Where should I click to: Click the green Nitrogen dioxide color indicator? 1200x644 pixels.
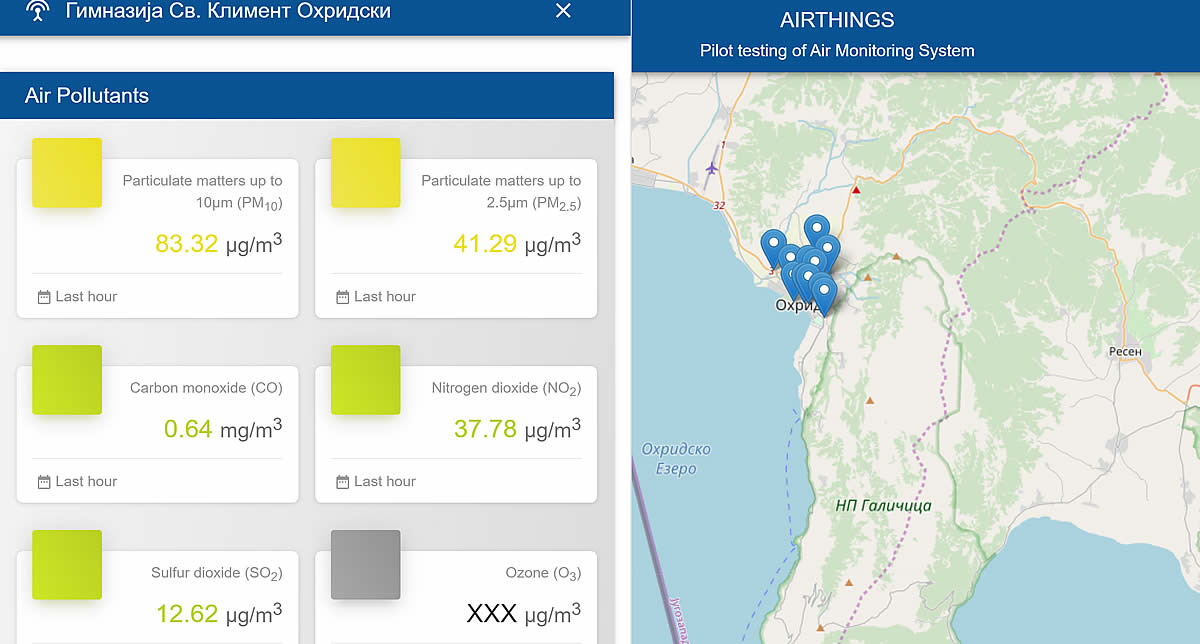[x=365, y=380]
